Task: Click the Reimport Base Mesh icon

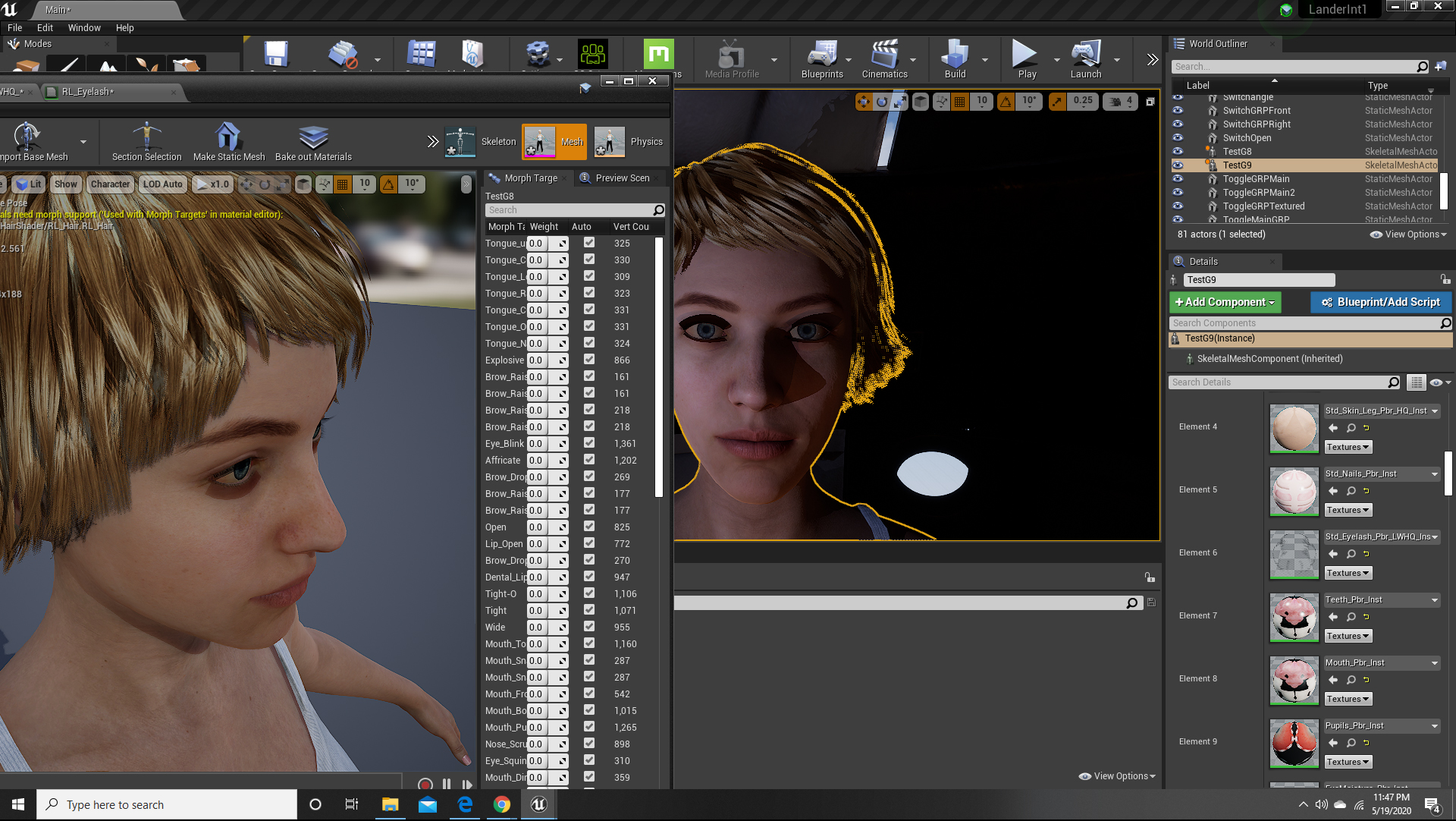Action: click(x=28, y=137)
